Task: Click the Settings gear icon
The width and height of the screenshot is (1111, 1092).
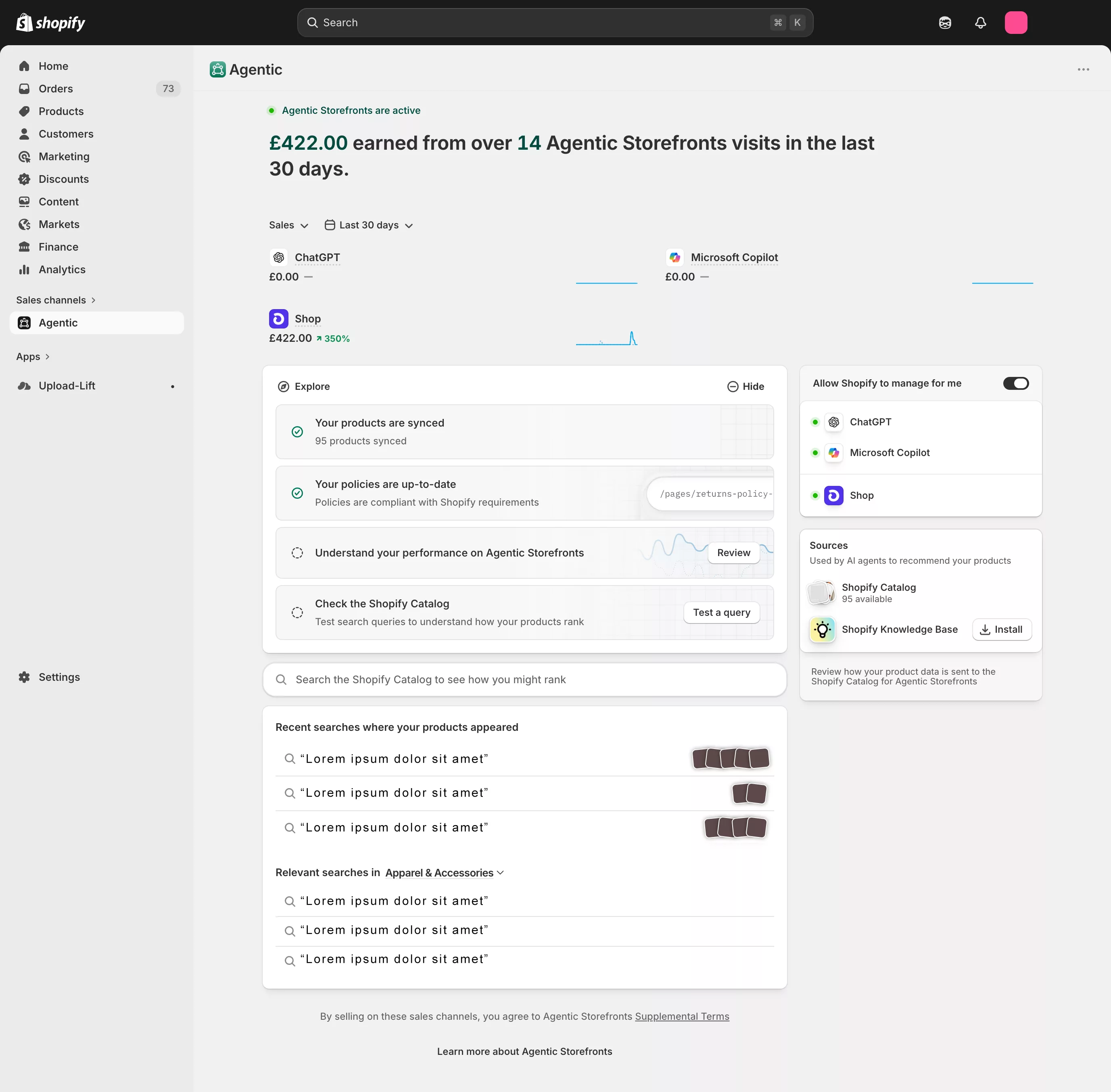Action: (x=24, y=677)
